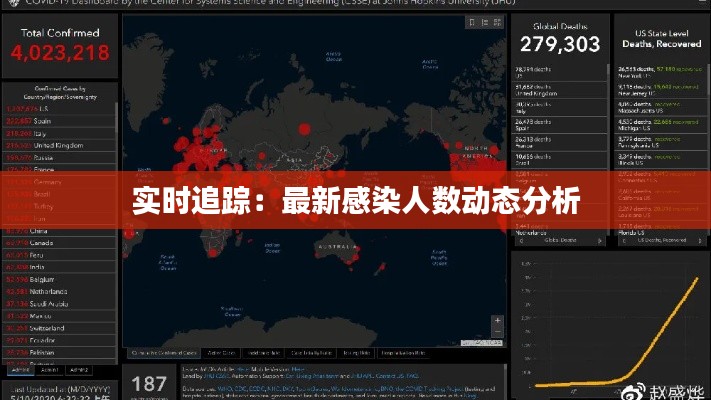711x400 pixels.
Task: Switch to Testing Rate map tab
Action: [x=357, y=353]
